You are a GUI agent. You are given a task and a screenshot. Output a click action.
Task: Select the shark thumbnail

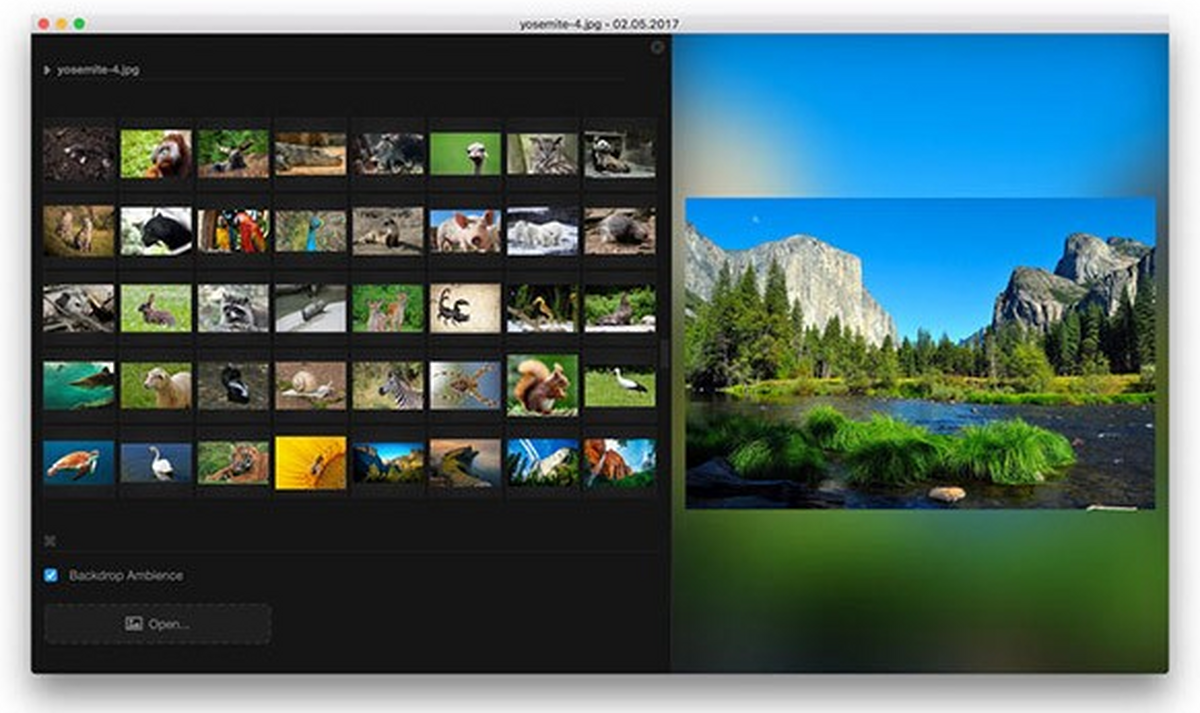click(79, 385)
